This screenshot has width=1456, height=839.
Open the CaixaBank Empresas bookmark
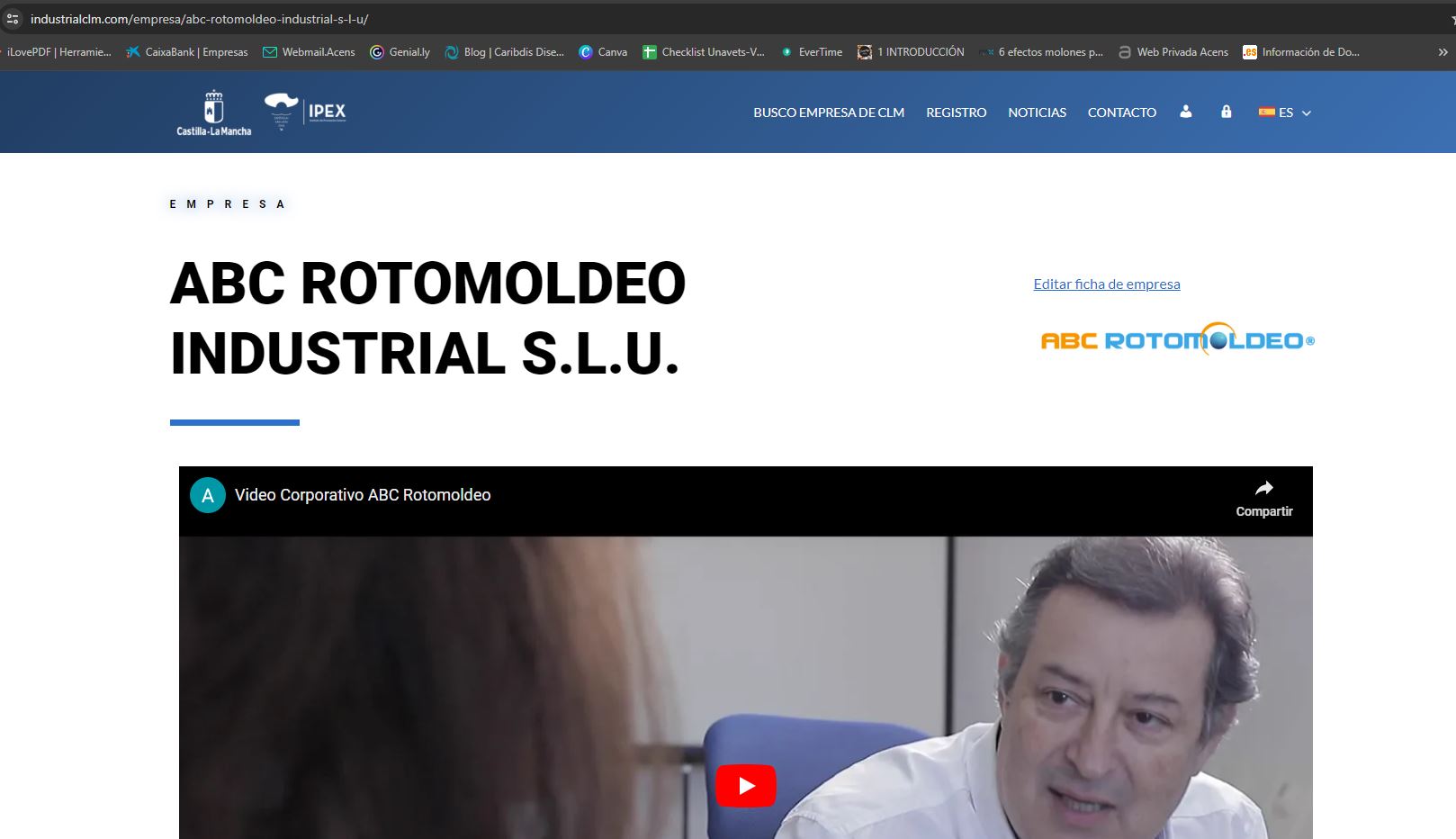pos(187,52)
